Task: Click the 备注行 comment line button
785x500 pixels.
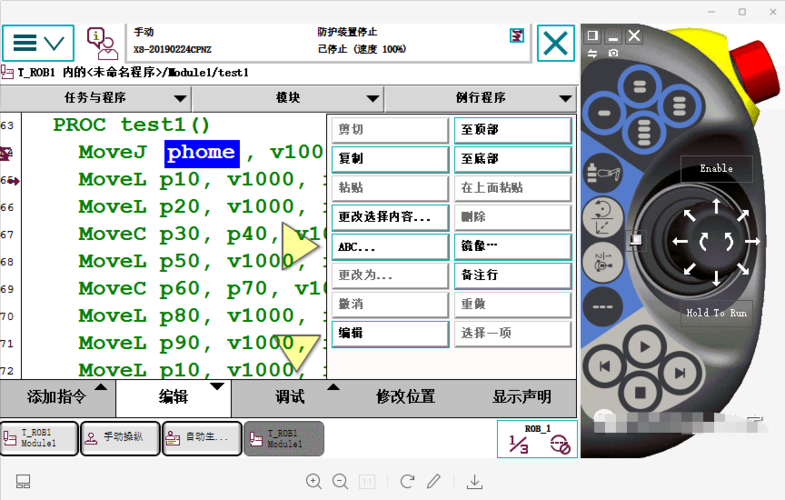Action: pyautogui.click(x=513, y=275)
